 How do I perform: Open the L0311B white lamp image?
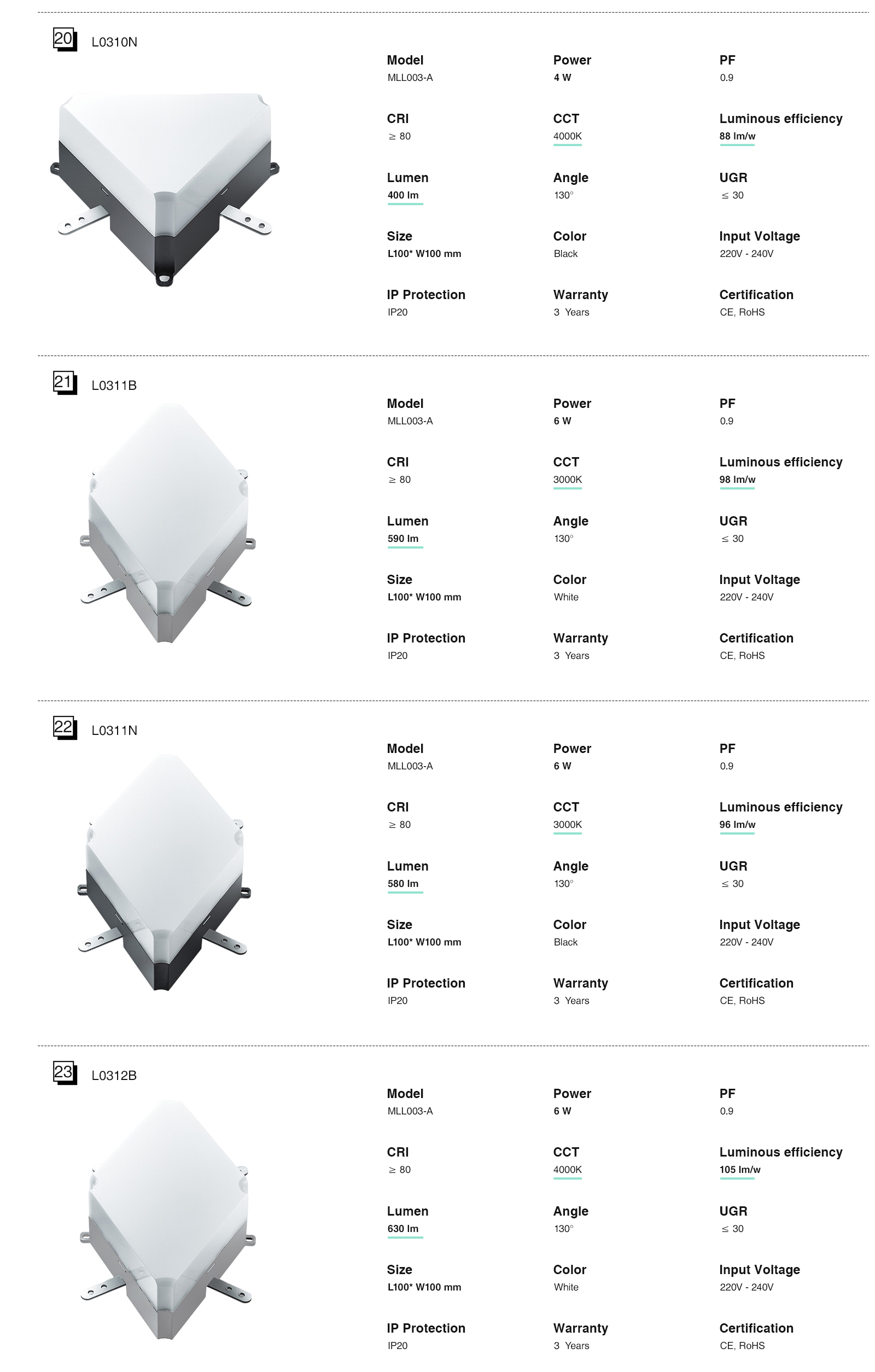pos(167,522)
